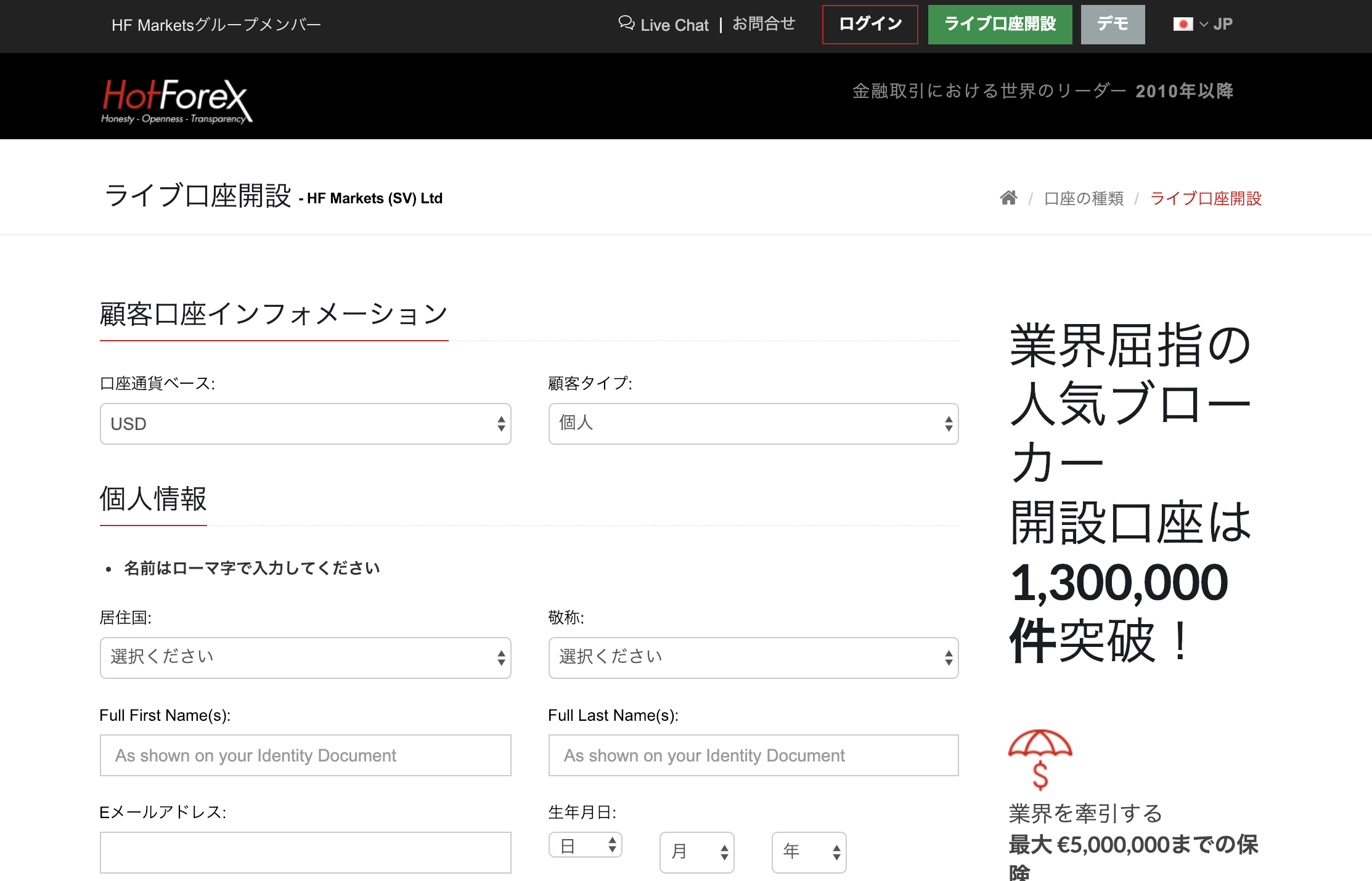Click the 名前はローマ字で入力してください note
The image size is (1372, 881).
tap(252, 568)
